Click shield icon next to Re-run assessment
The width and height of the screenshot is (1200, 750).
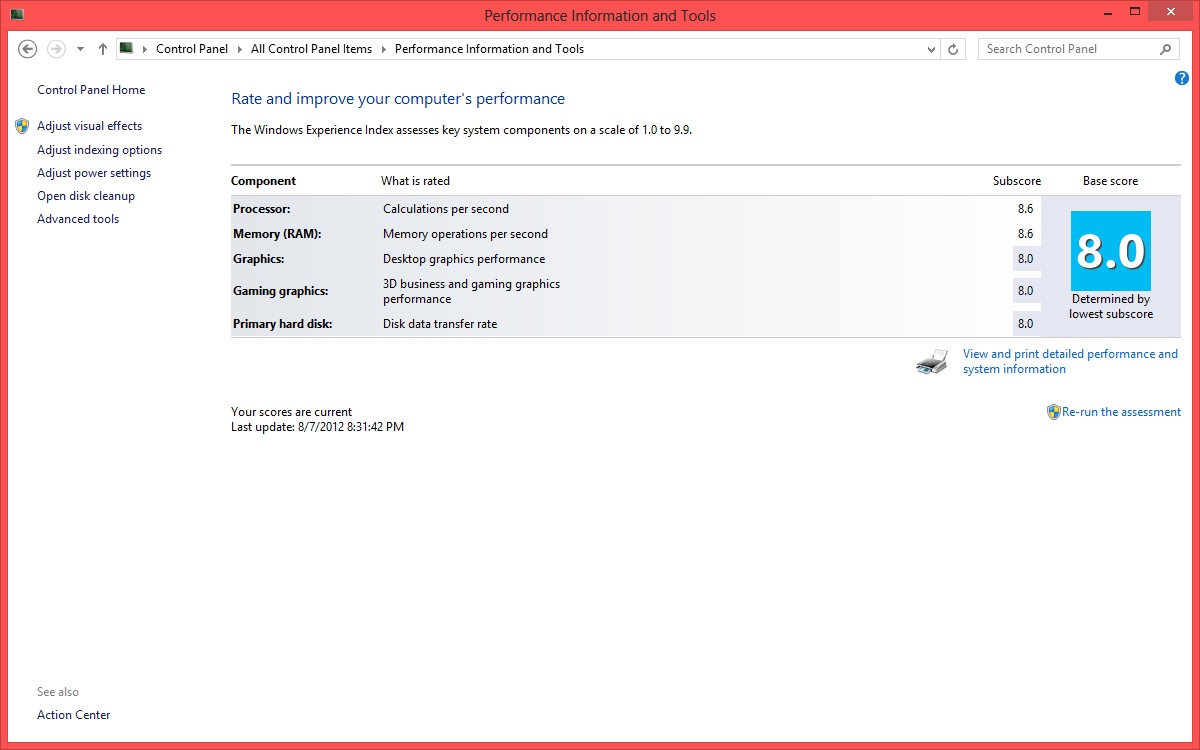[x=1053, y=412]
